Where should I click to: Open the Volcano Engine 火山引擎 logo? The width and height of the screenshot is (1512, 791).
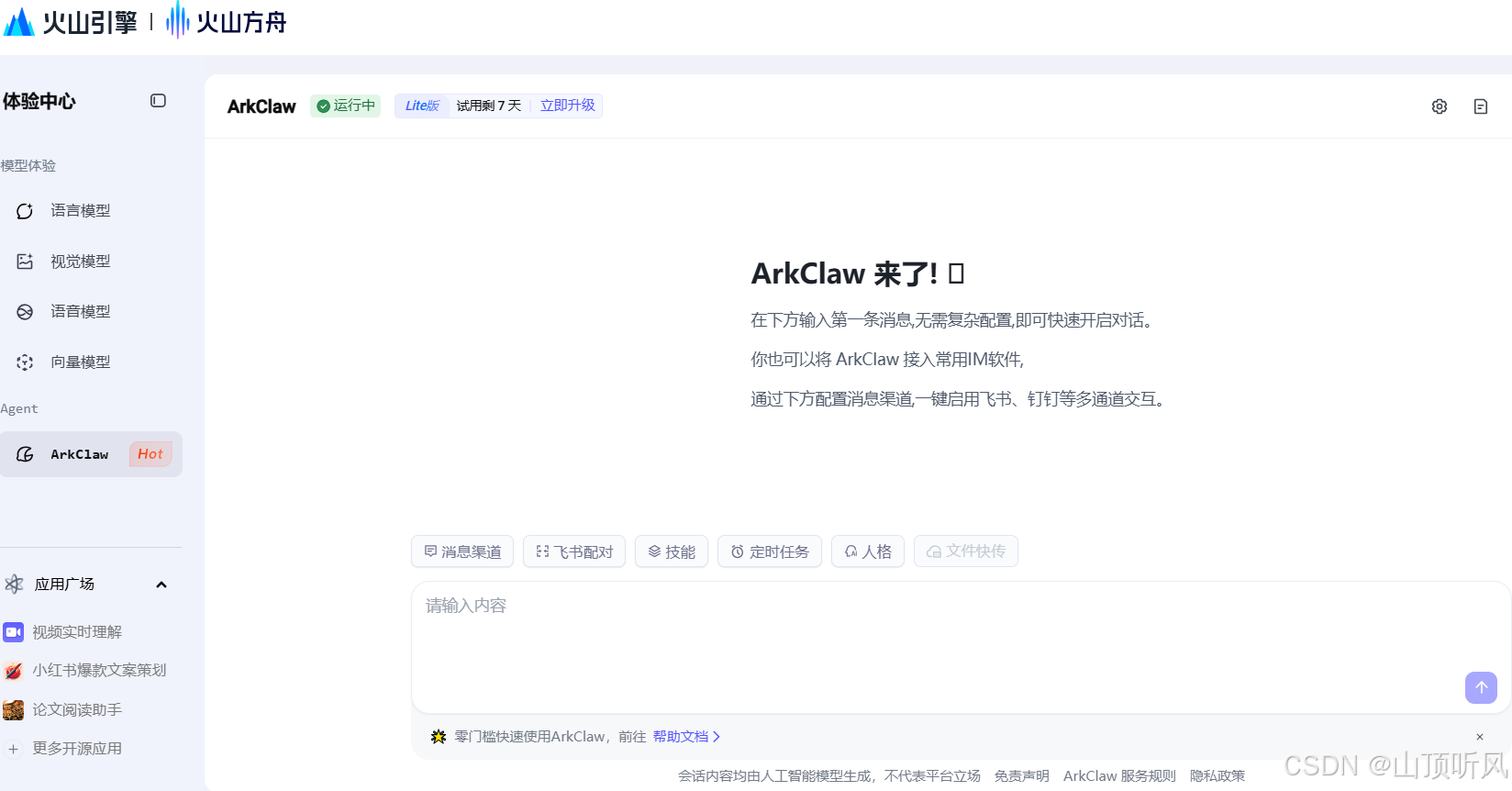point(70,22)
